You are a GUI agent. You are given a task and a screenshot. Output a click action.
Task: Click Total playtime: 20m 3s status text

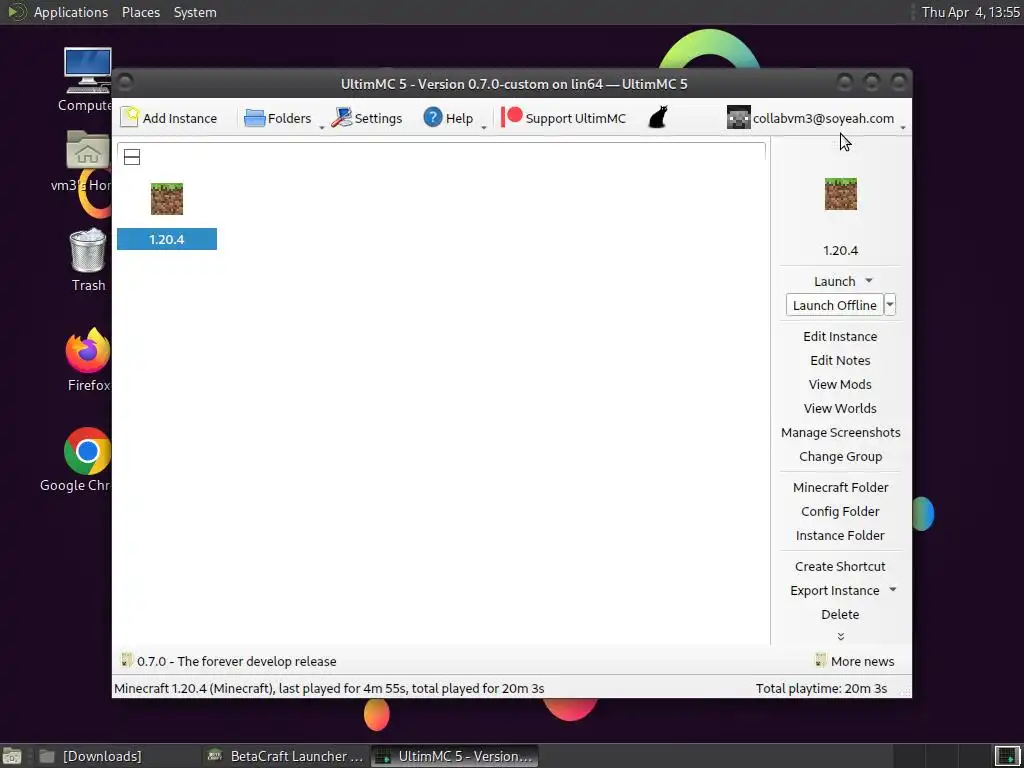click(x=821, y=688)
